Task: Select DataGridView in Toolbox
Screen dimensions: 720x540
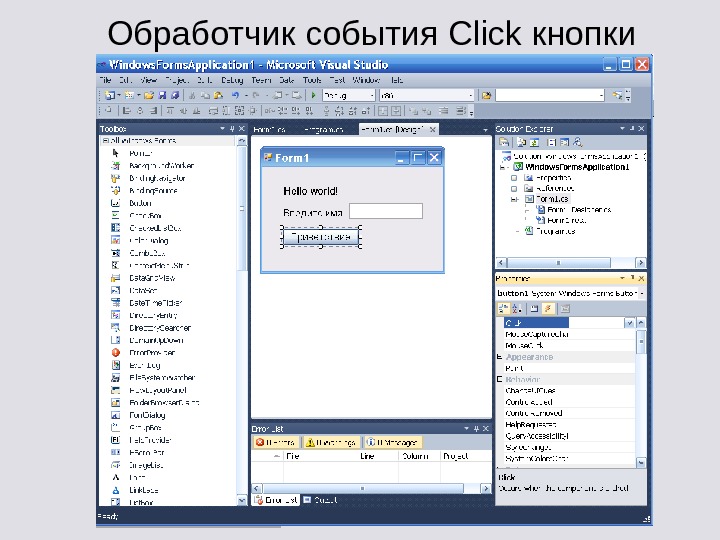Action: (x=152, y=278)
